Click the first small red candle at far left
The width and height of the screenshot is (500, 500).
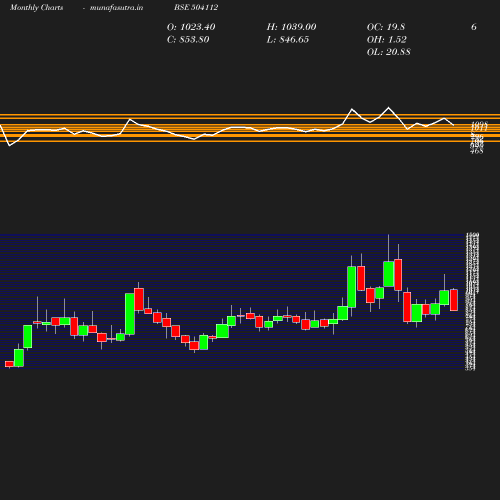click(x=9, y=364)
